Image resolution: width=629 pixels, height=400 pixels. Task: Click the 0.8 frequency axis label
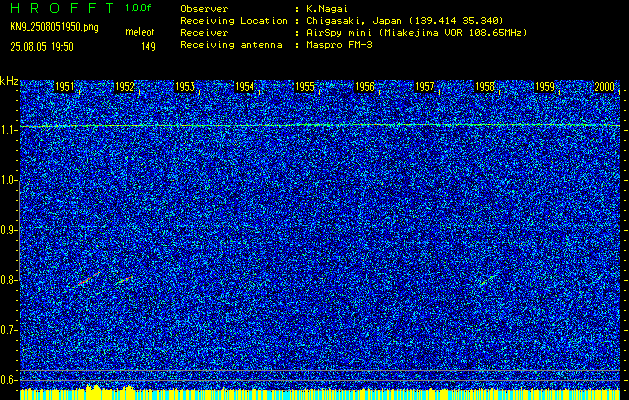click(x=8, y=280)
